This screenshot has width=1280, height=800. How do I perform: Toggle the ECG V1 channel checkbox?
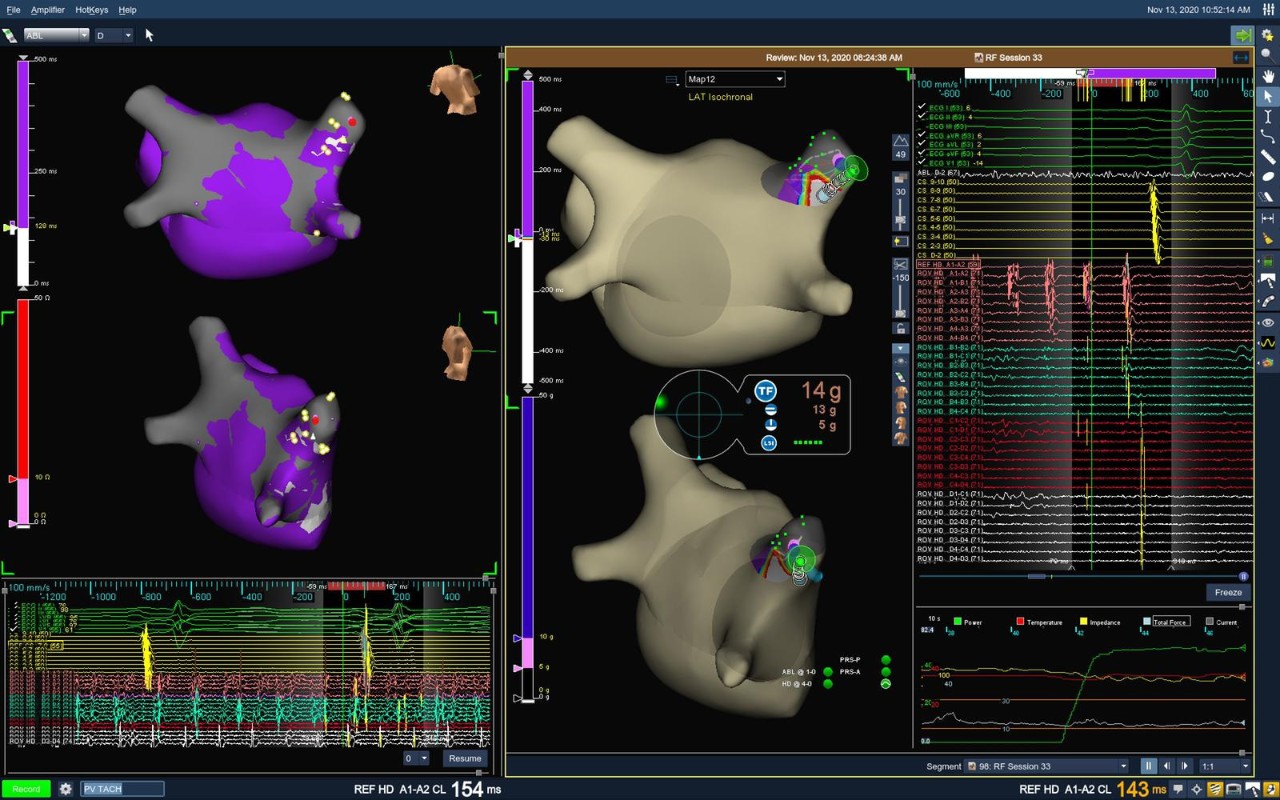922,163
